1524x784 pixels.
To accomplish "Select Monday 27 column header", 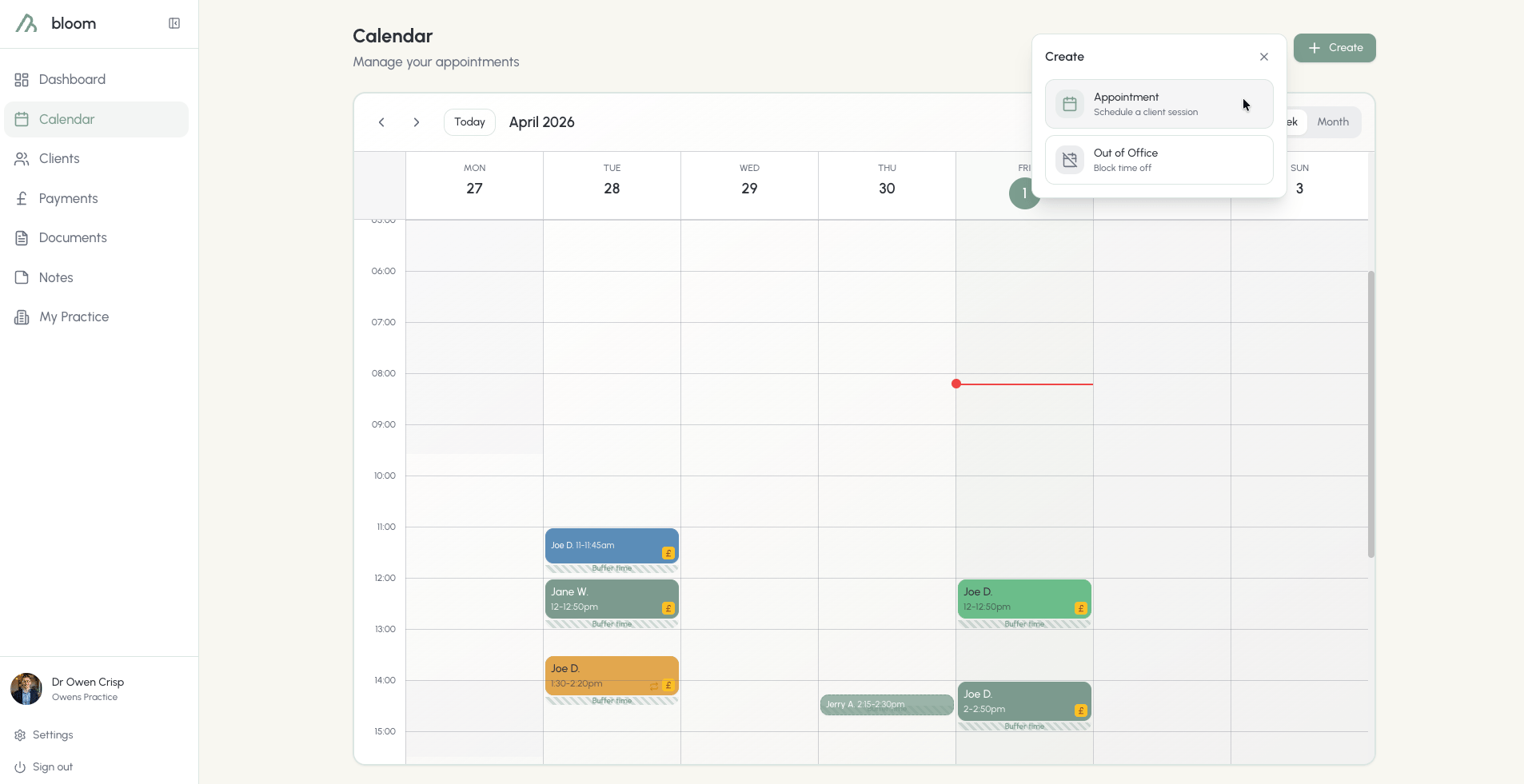I will 475,185.
